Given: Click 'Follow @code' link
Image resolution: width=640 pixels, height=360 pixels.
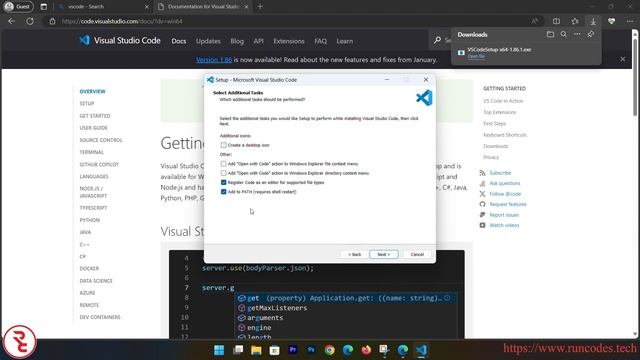Looking at the screenshot, I should (x=505, y=194).
